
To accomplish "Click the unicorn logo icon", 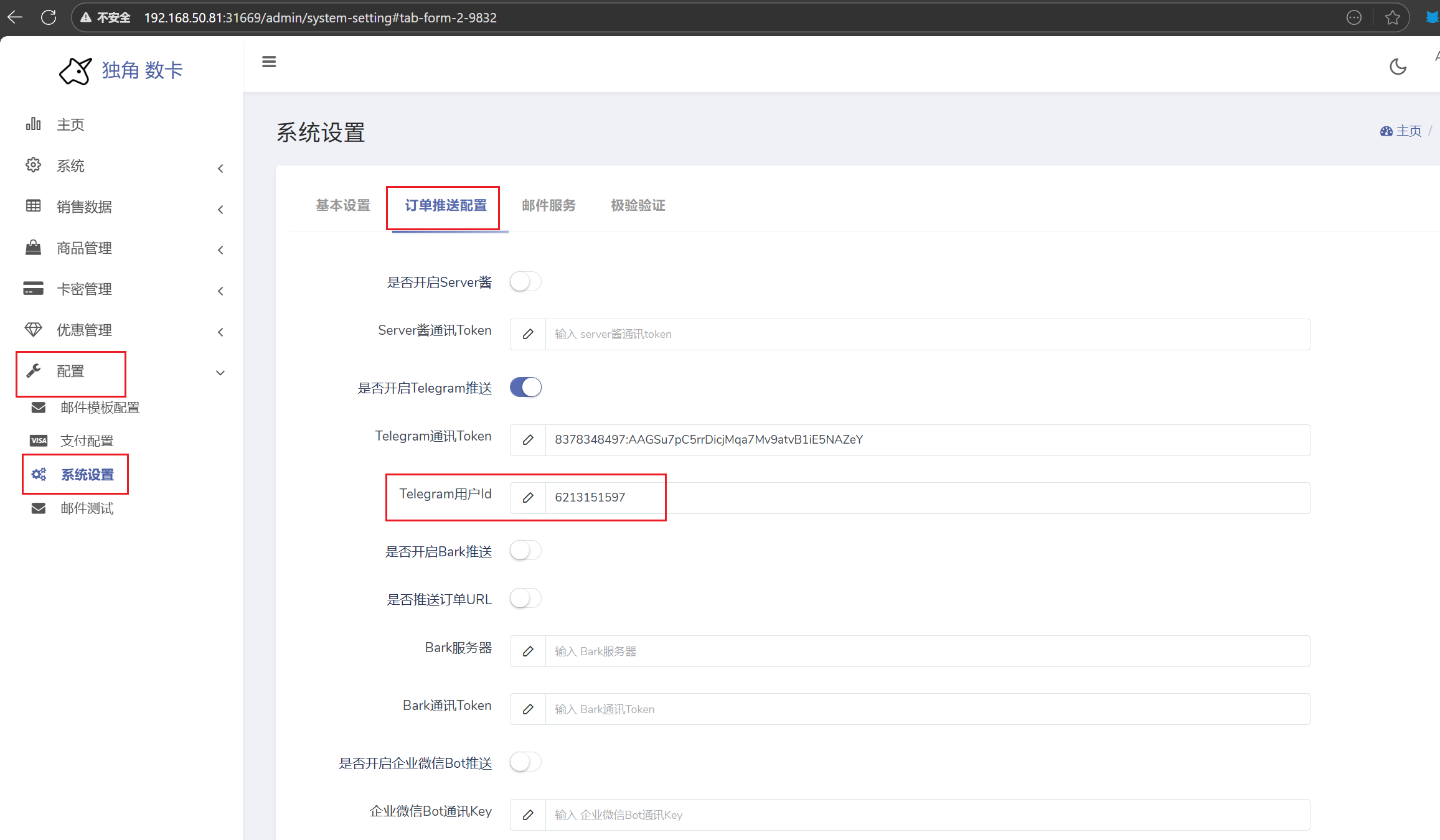I will tap(75, 71).
